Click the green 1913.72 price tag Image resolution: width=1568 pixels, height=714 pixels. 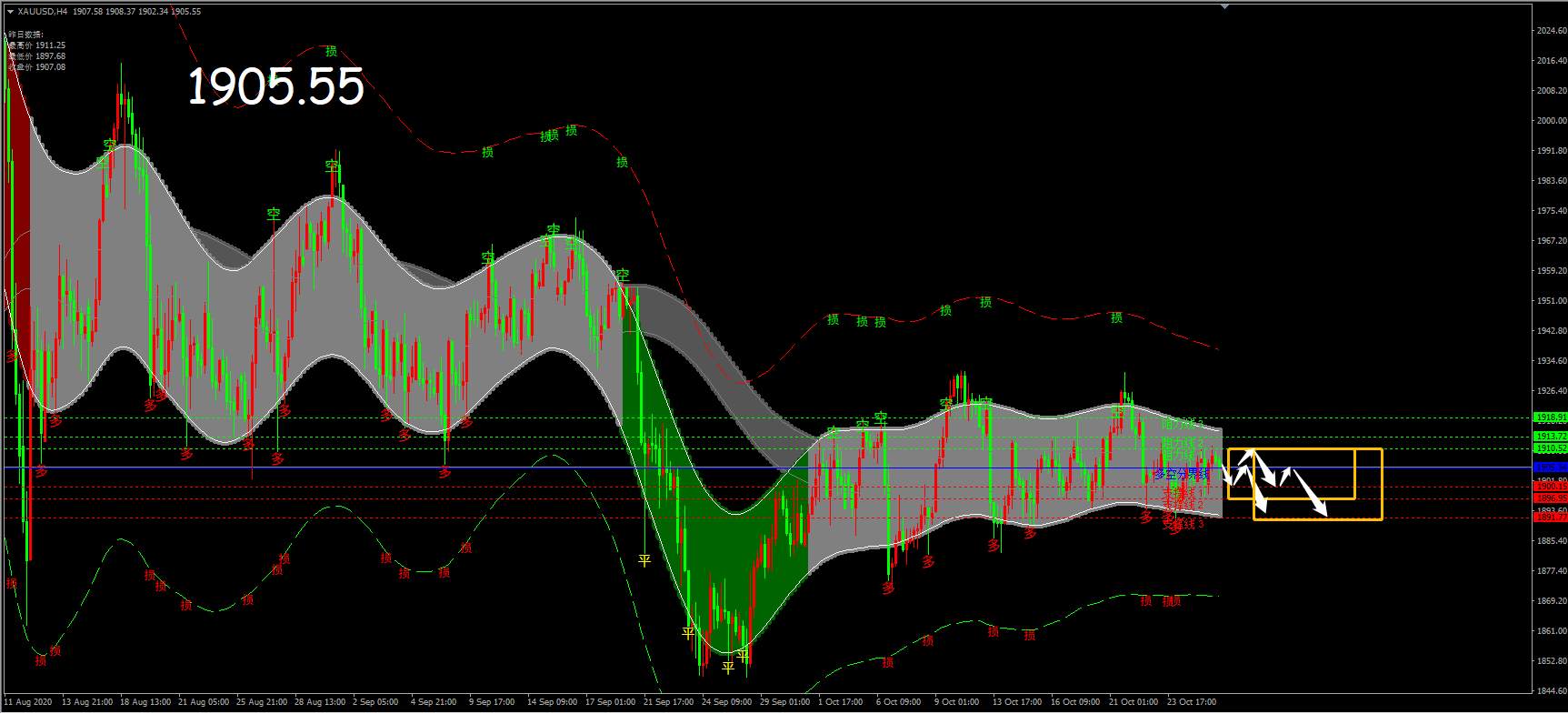1550,437
